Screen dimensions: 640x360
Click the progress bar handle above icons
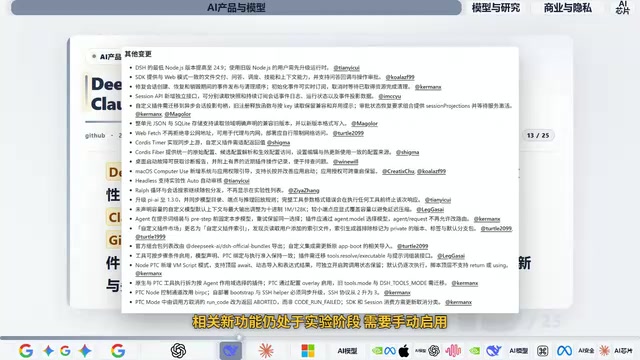pos(239,337)
